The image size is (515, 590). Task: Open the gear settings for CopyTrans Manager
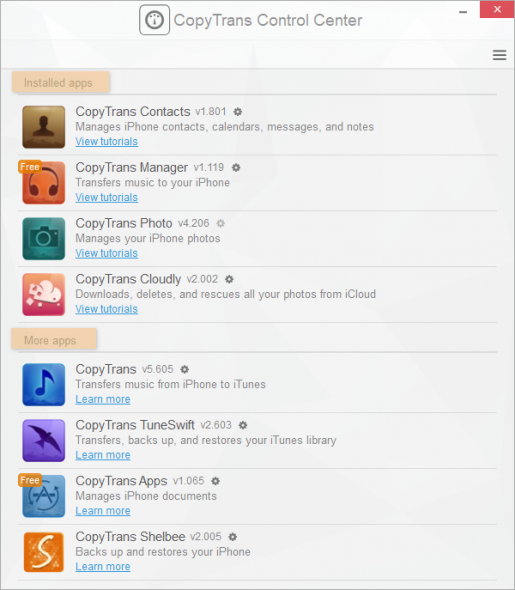coord(236,167)
